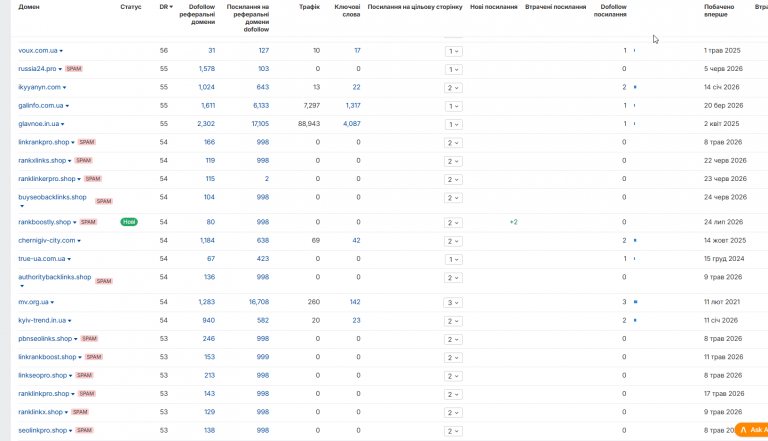Open dofollow referring domains value 2,302
The width and height of the screenshot is (768, 441).
[x=206, y=124]
